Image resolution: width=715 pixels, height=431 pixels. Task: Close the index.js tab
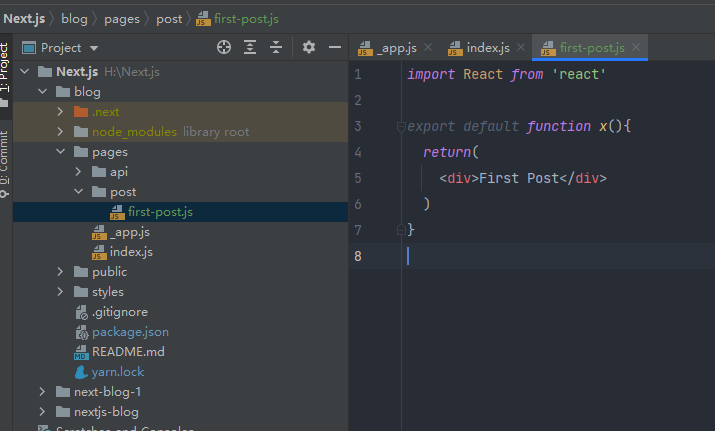tap(521, 47)
